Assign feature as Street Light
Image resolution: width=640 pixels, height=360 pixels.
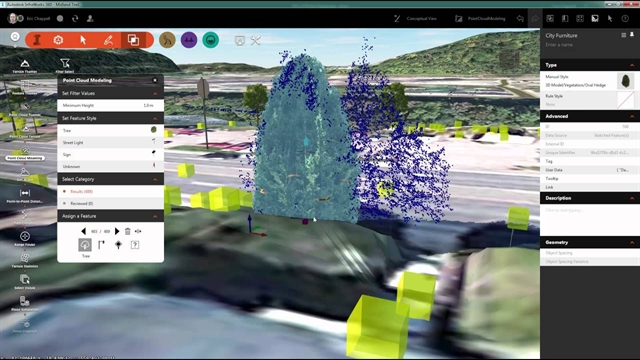[102, 245]
